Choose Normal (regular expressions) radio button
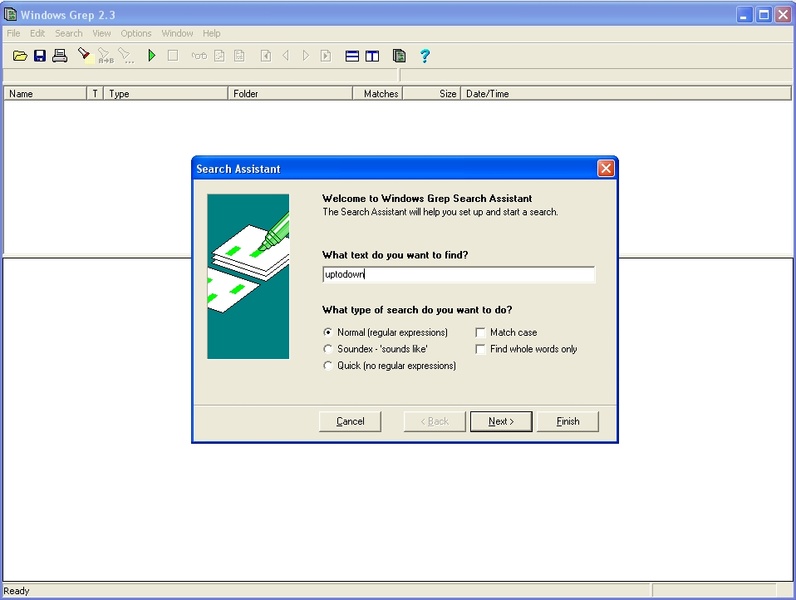The height and width of the screenshot is (600, 796). coord(328,332)
